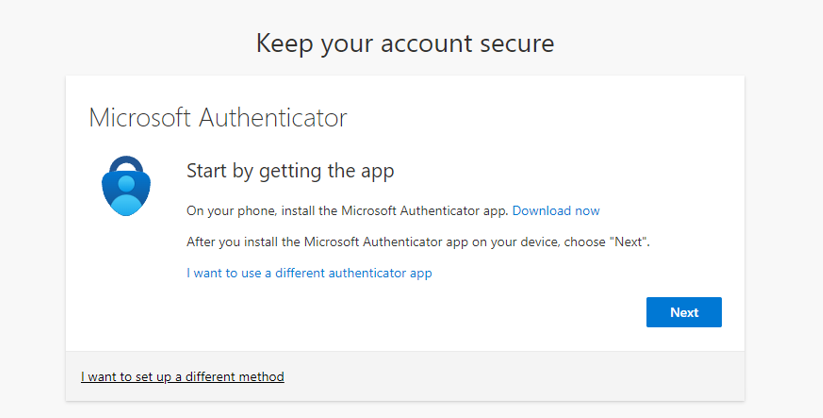Click the "Start by getting the app" heading
The height and width of the screenshot is (418, 823).
point(290,171)
